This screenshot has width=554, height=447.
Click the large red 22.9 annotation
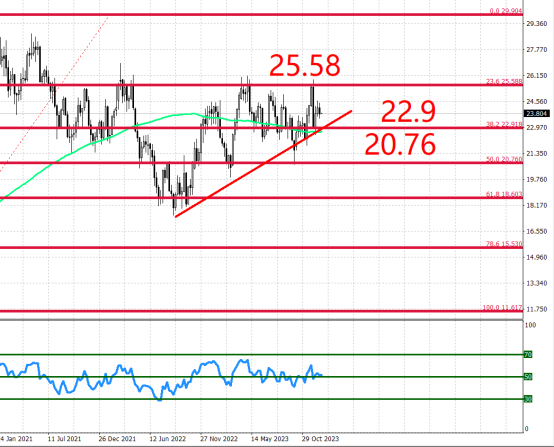point(408,112)
